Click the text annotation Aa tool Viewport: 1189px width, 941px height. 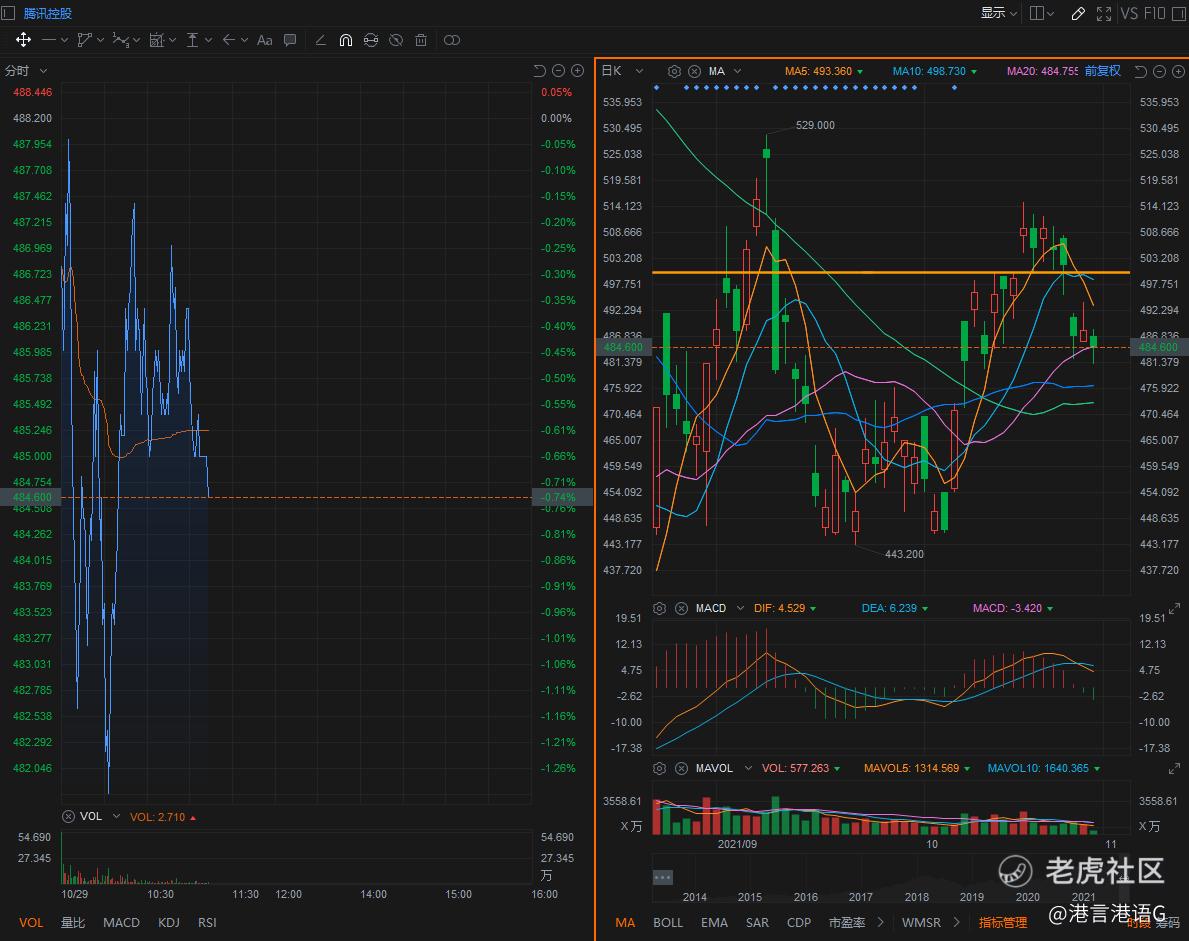click(x=264, y=40)
